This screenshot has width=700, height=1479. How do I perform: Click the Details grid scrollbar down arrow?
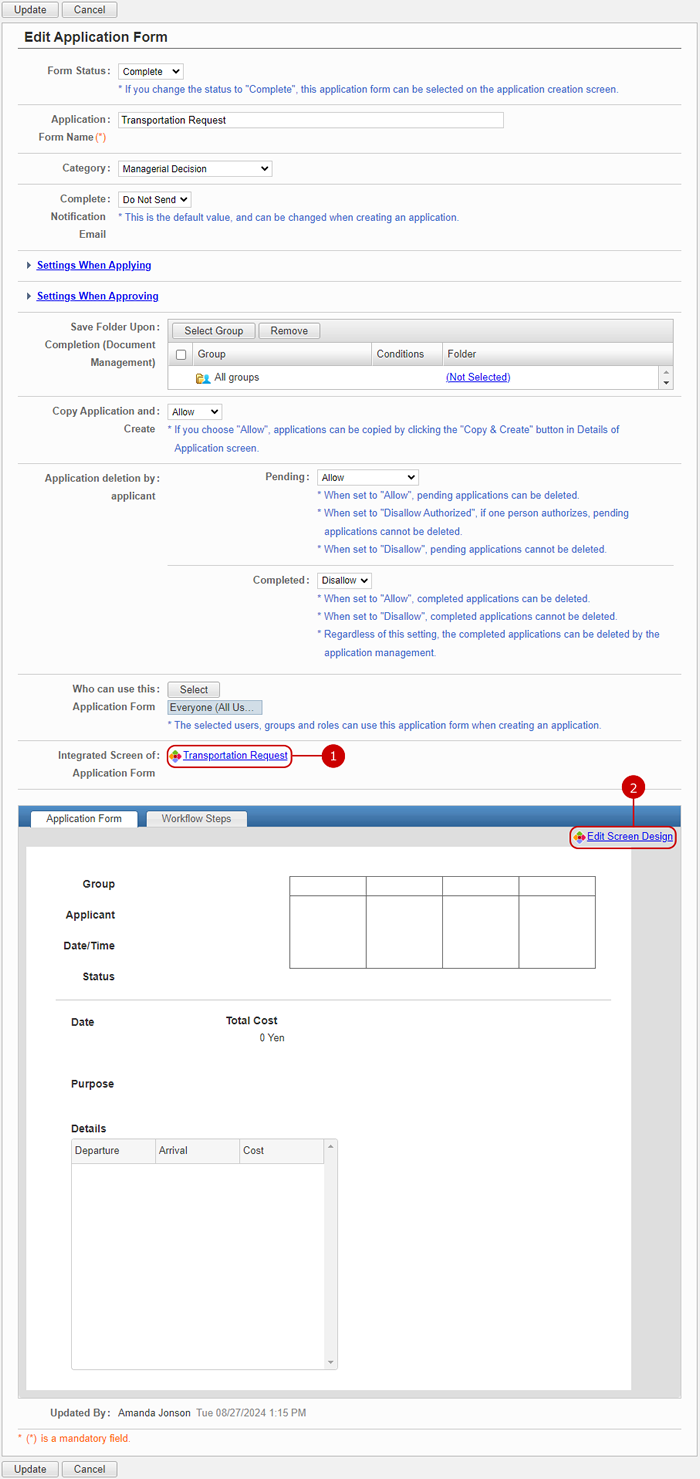click(331, 1362)
